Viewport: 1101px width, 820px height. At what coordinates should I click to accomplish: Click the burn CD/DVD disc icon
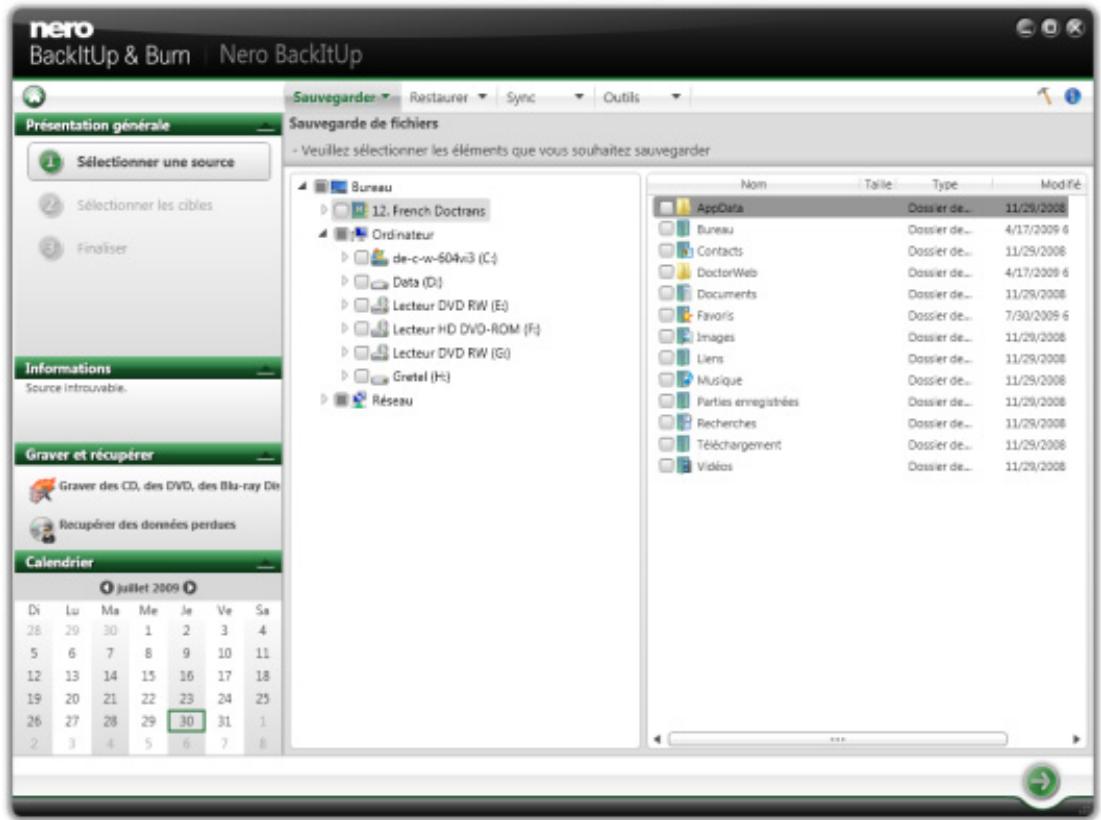[41, 489]
